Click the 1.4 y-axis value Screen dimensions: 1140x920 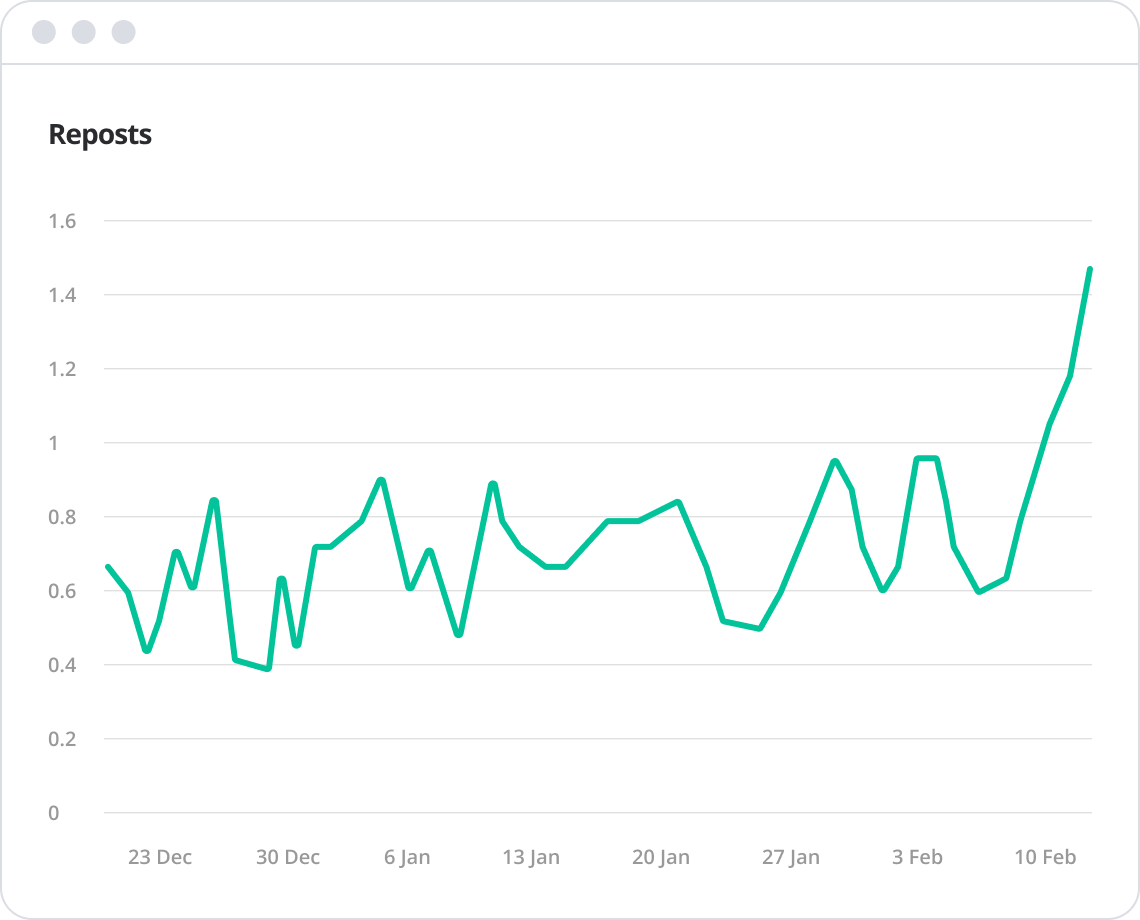click(x=62, y=295)
